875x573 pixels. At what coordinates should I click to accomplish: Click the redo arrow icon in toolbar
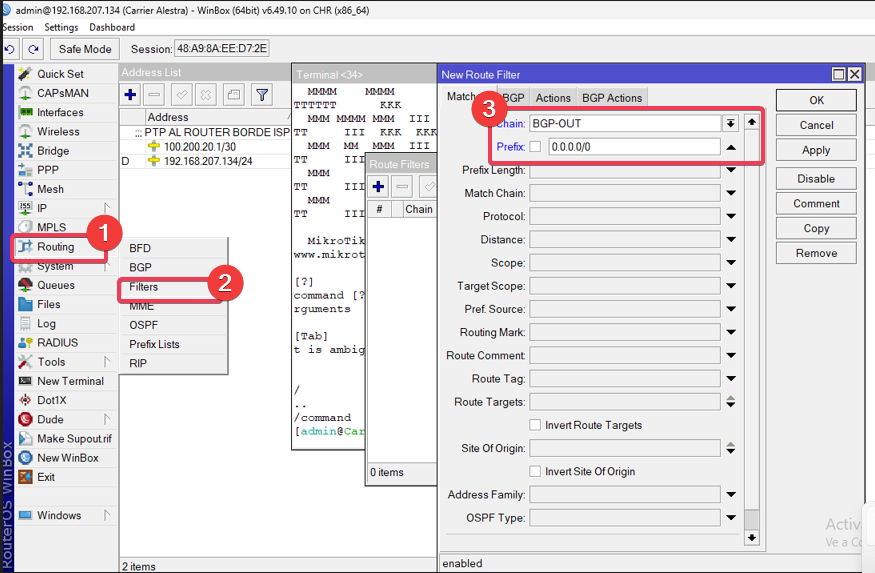34,49
